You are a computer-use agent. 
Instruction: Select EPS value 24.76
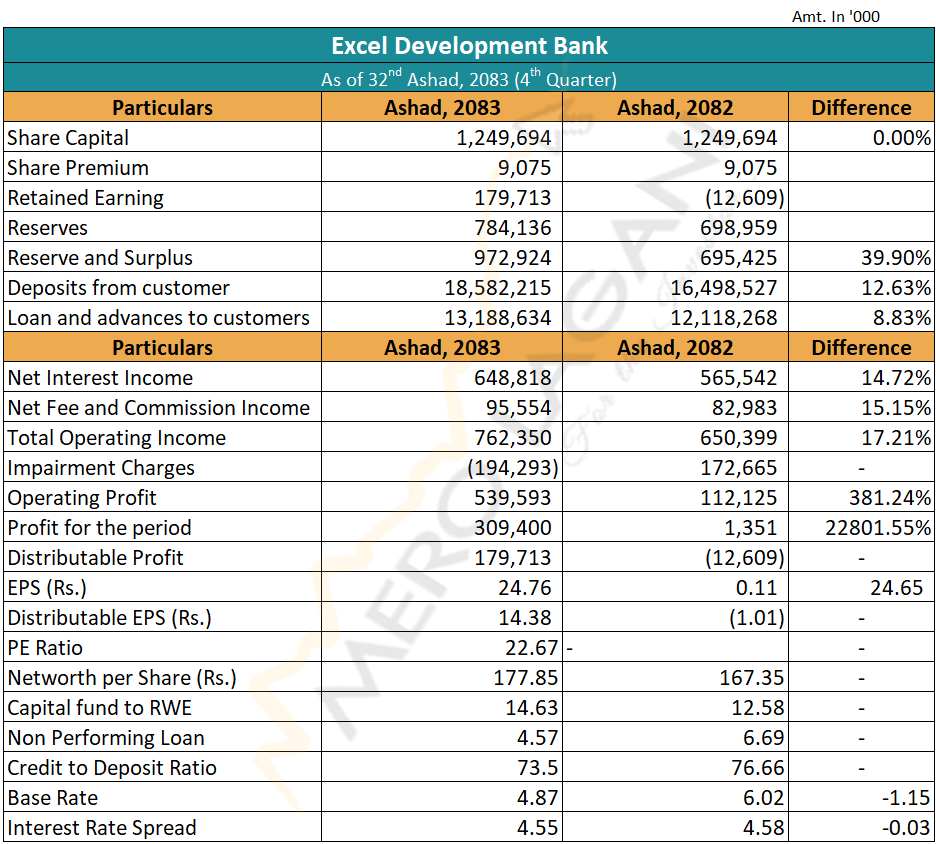coord(525,588)
